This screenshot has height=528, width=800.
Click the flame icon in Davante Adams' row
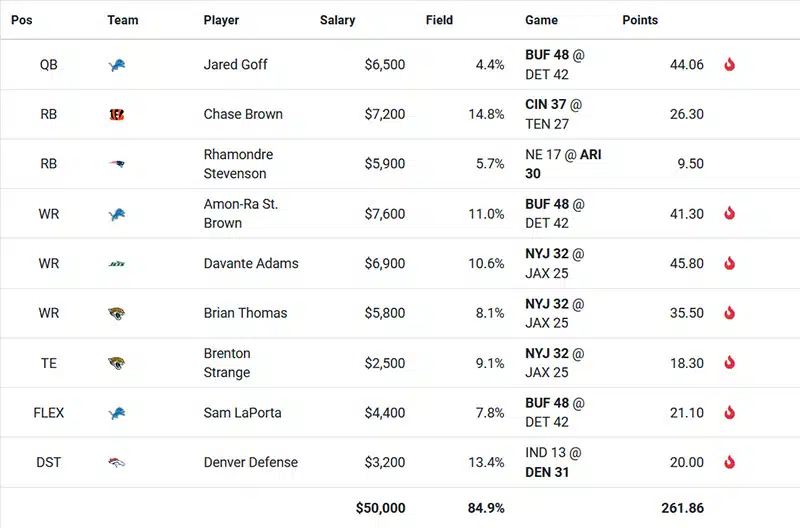(729, 264)
